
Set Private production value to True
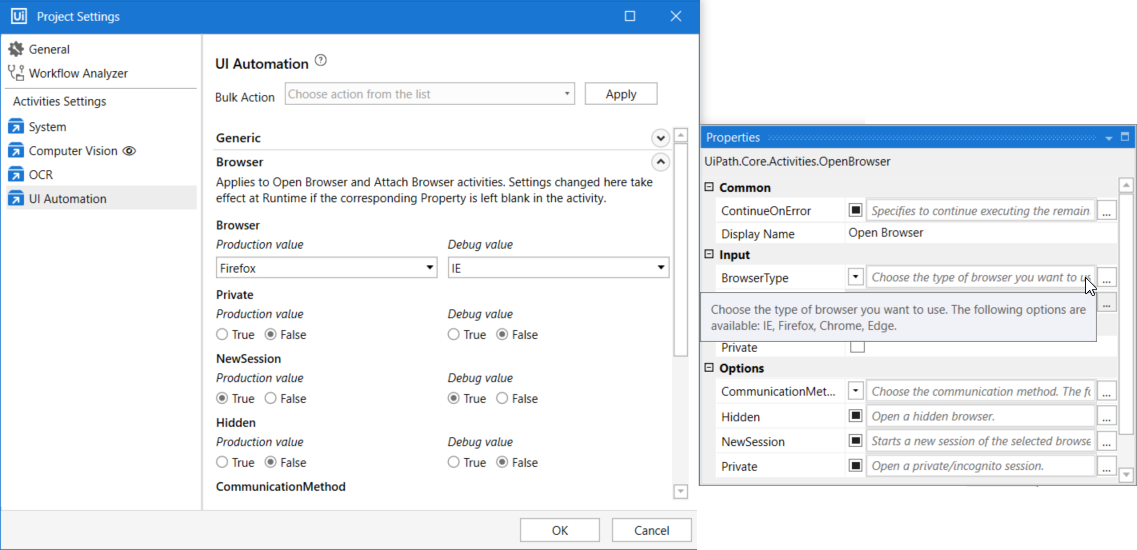222,335
